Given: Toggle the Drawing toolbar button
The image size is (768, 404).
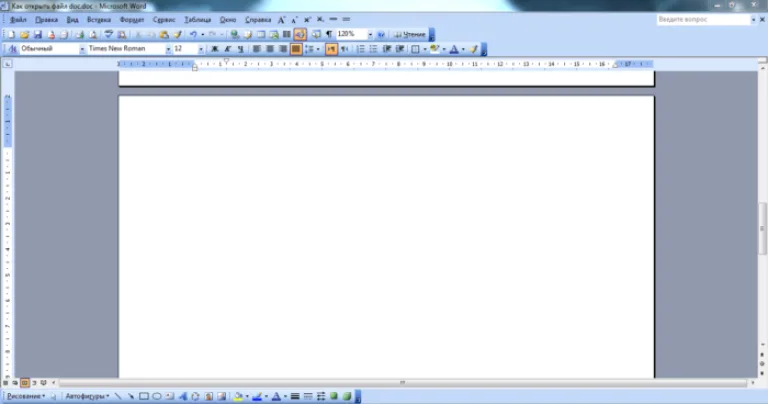Looking at the screenshot, I should tap(300, 34).
